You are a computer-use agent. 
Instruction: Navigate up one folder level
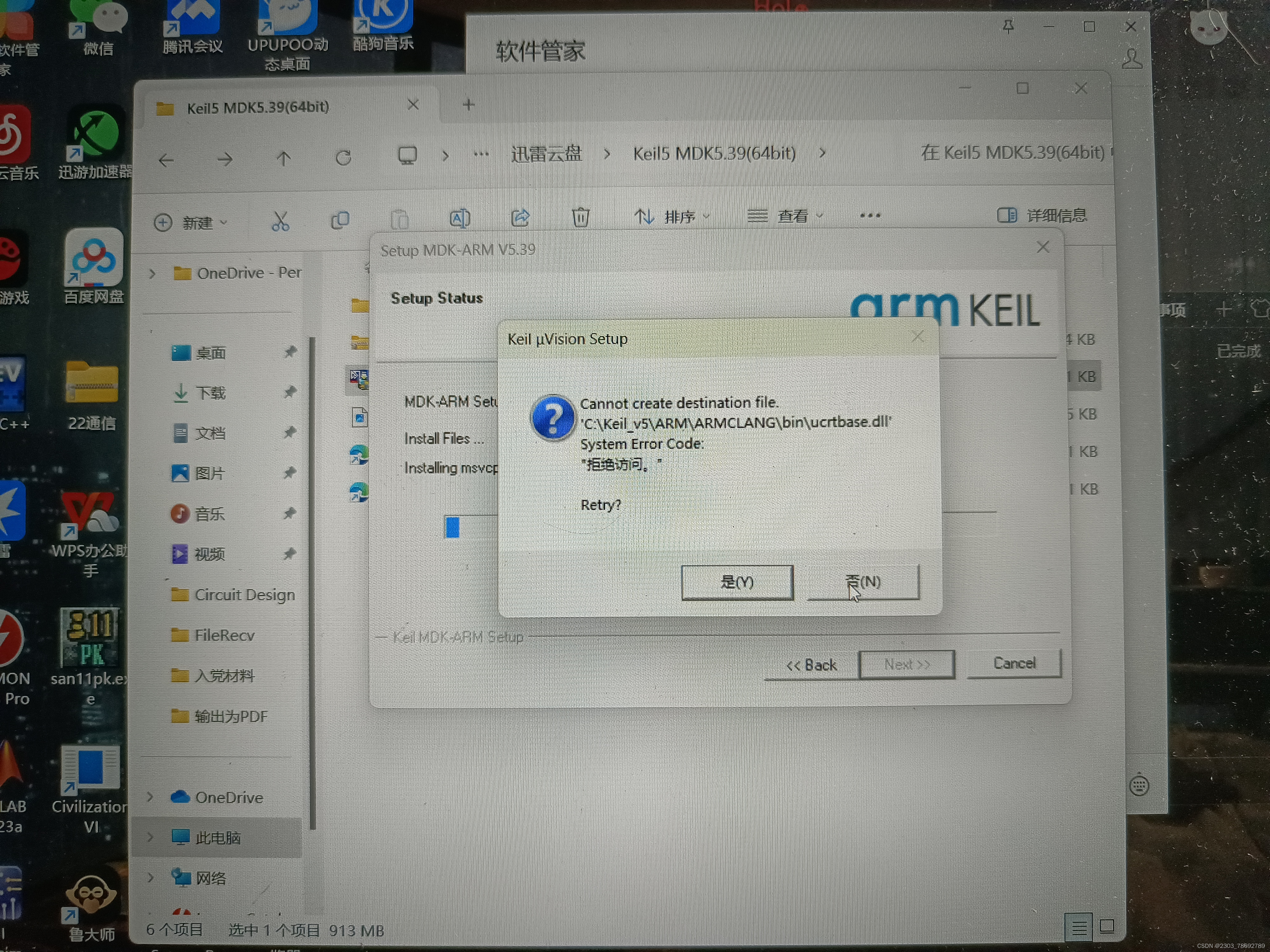(283, 158)
